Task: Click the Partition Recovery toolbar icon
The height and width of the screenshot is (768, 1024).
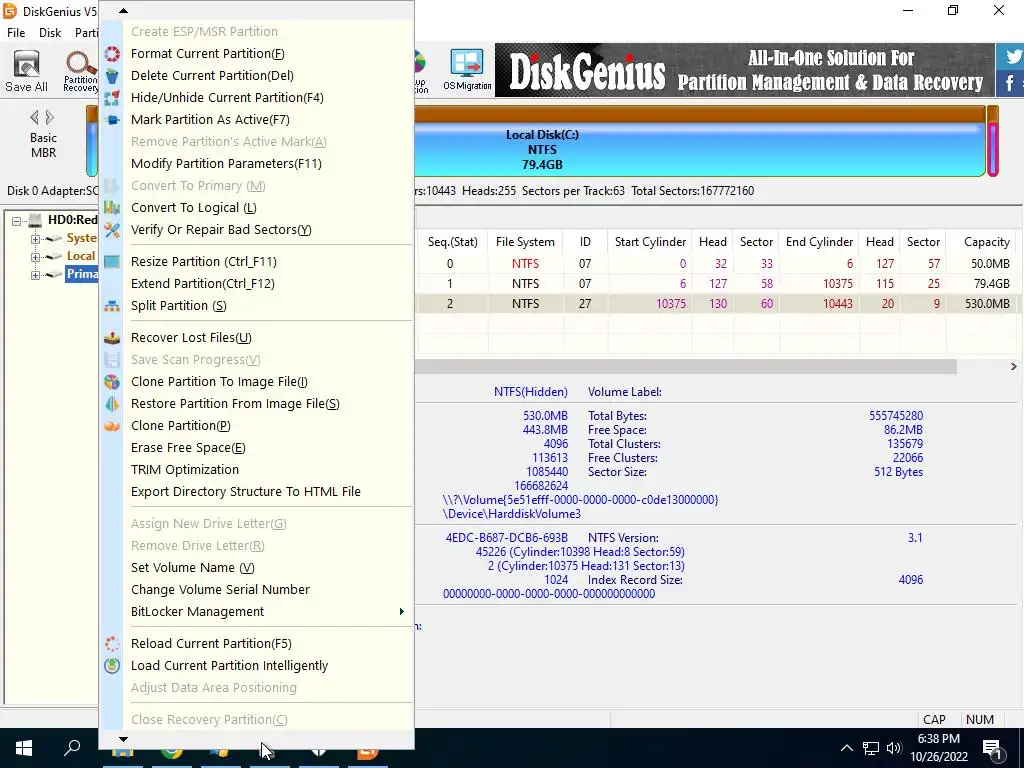Action: point(80,71)
